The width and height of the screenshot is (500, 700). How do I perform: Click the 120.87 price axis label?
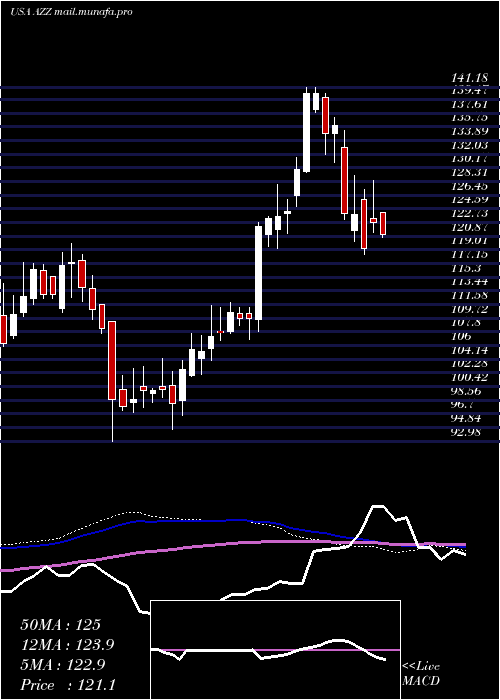point(470,227)
